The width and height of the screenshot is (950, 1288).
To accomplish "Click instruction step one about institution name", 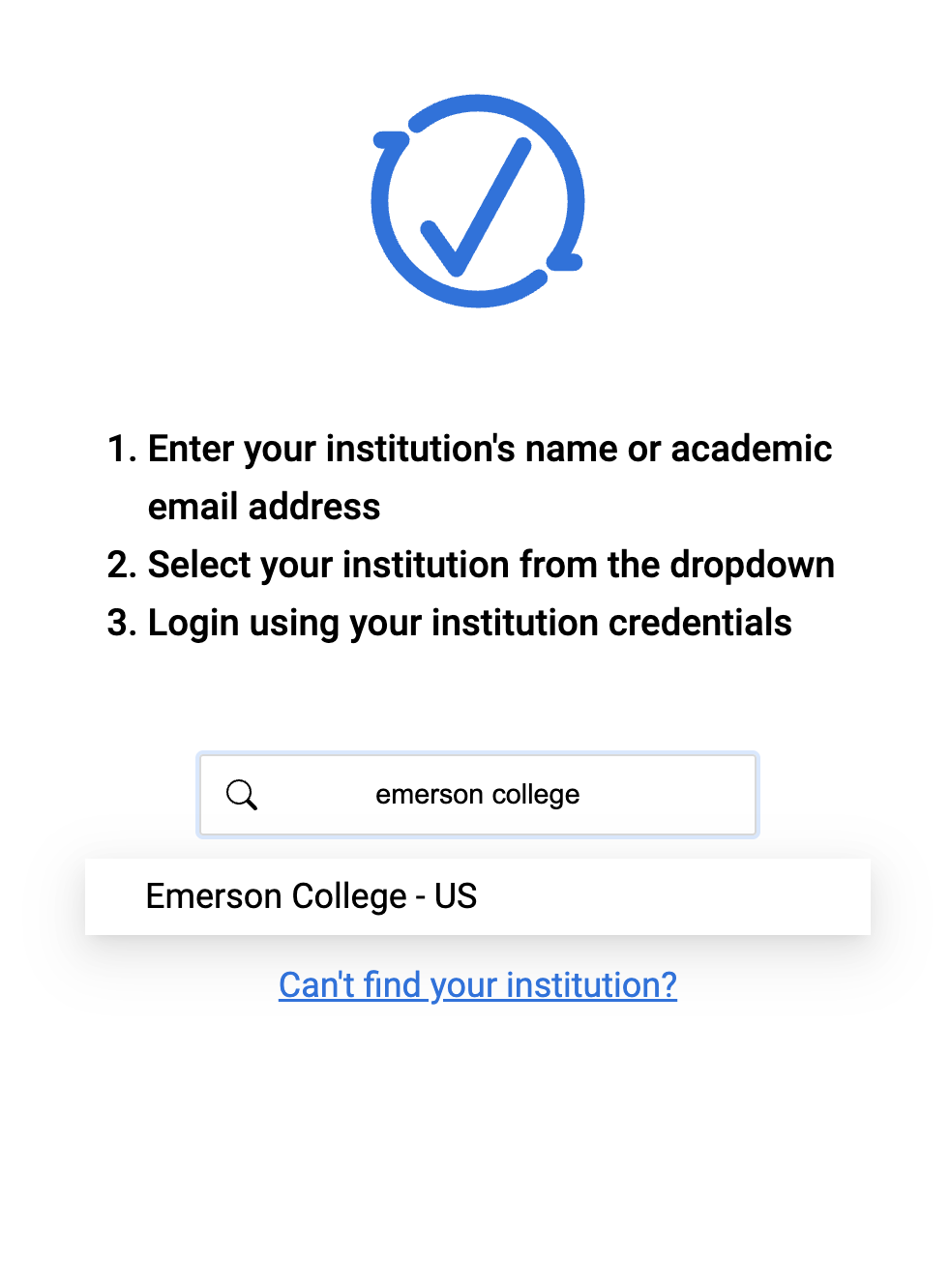I will click(469, 478).
